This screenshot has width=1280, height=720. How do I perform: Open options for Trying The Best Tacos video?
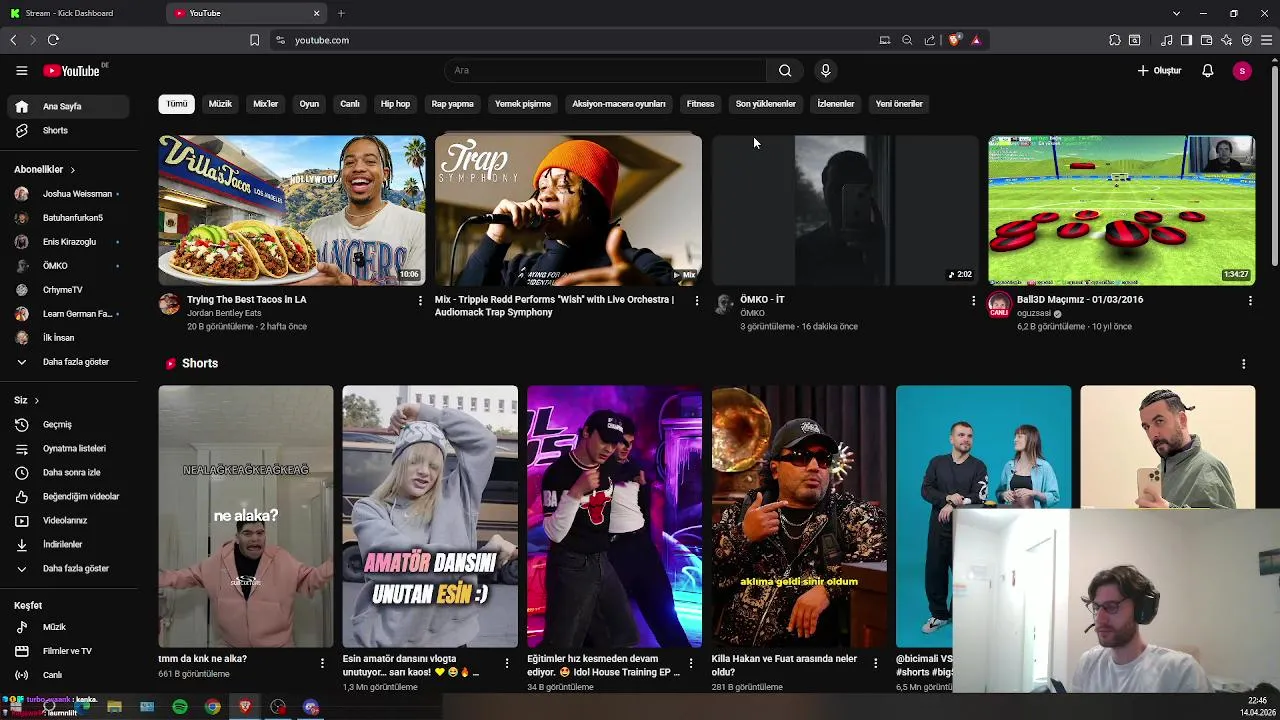(x=420, y=300)
